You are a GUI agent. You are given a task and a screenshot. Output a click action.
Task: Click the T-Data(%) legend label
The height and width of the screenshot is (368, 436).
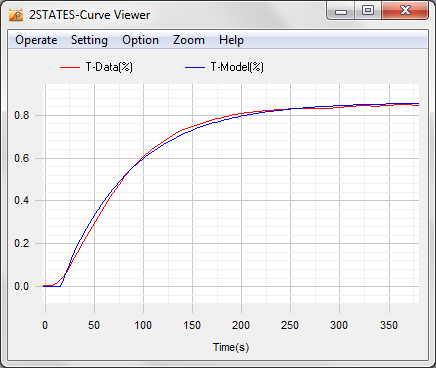(x=109, y=67)
